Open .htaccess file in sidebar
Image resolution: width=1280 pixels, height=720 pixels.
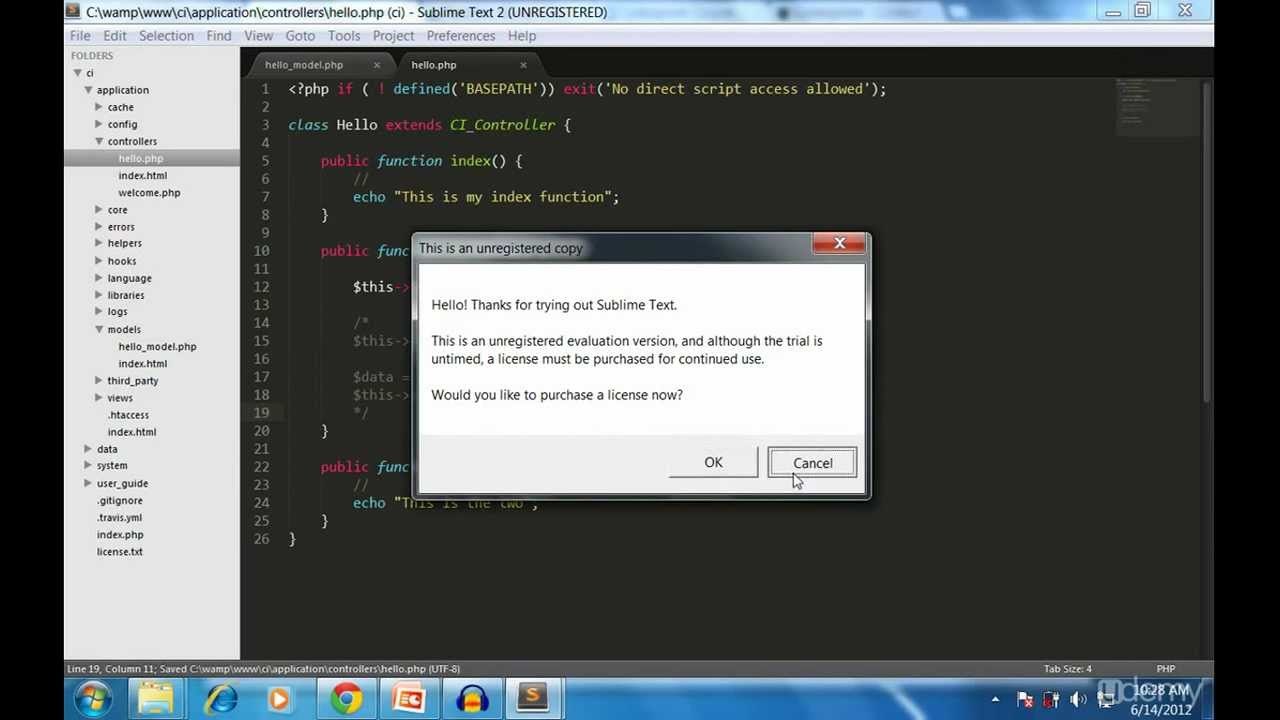(x=128, y=415)
